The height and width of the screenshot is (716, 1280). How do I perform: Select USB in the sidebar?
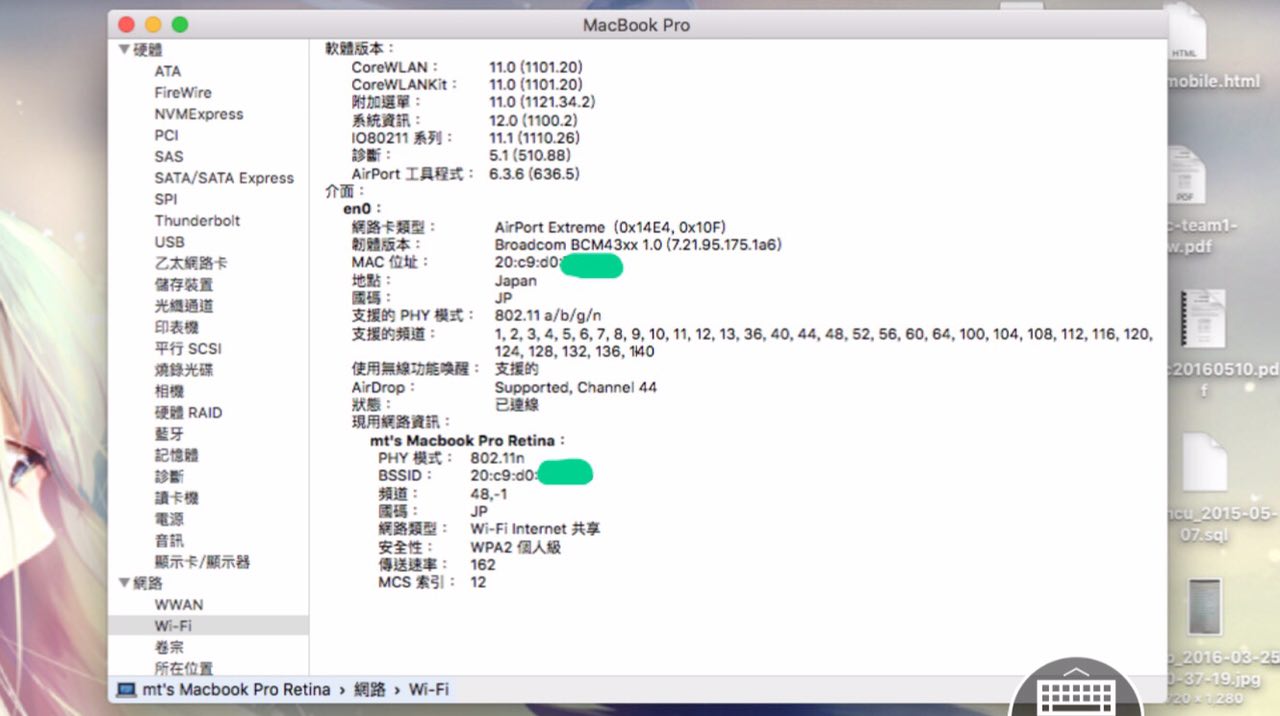tap(169, 242)
